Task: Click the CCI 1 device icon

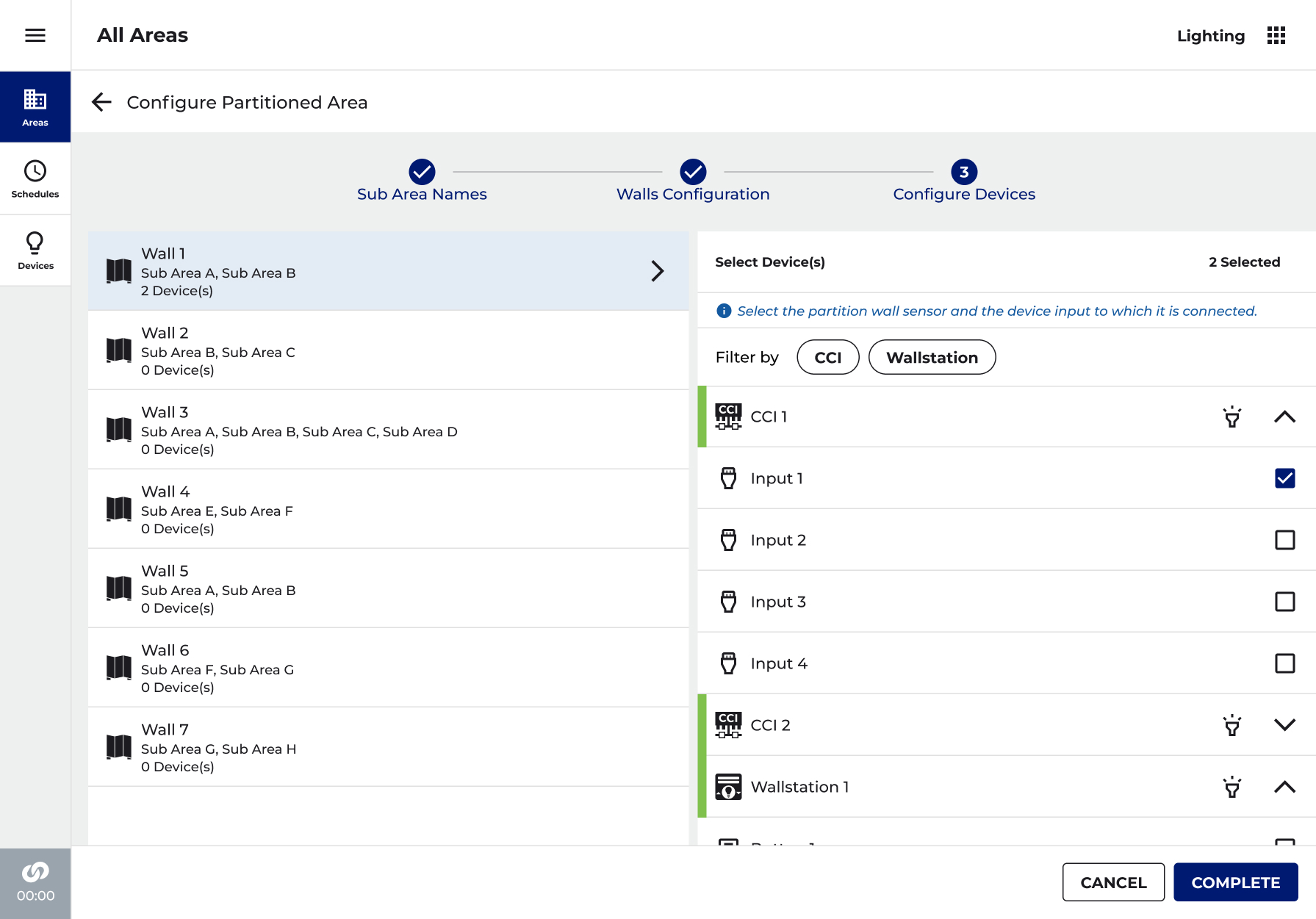Action: tap(728, 417)
